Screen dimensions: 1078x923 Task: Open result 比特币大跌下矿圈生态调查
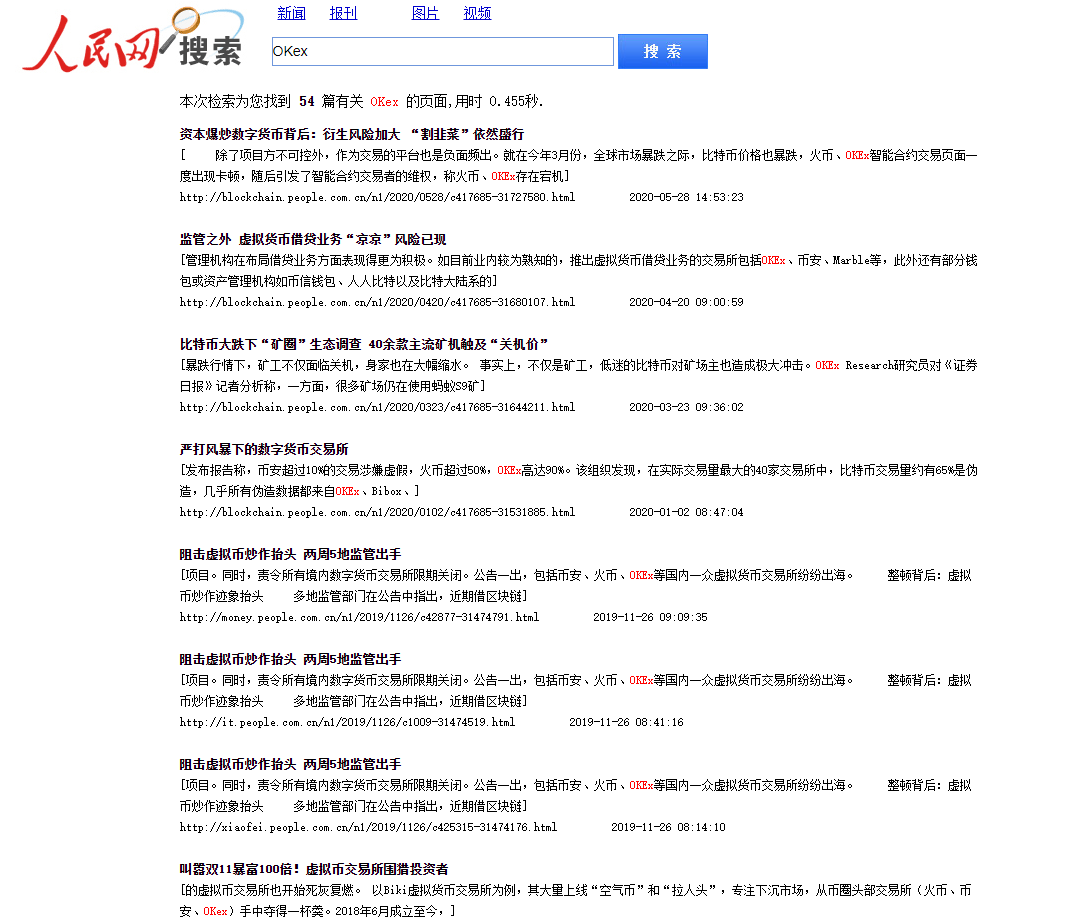(x=364, y=344)
